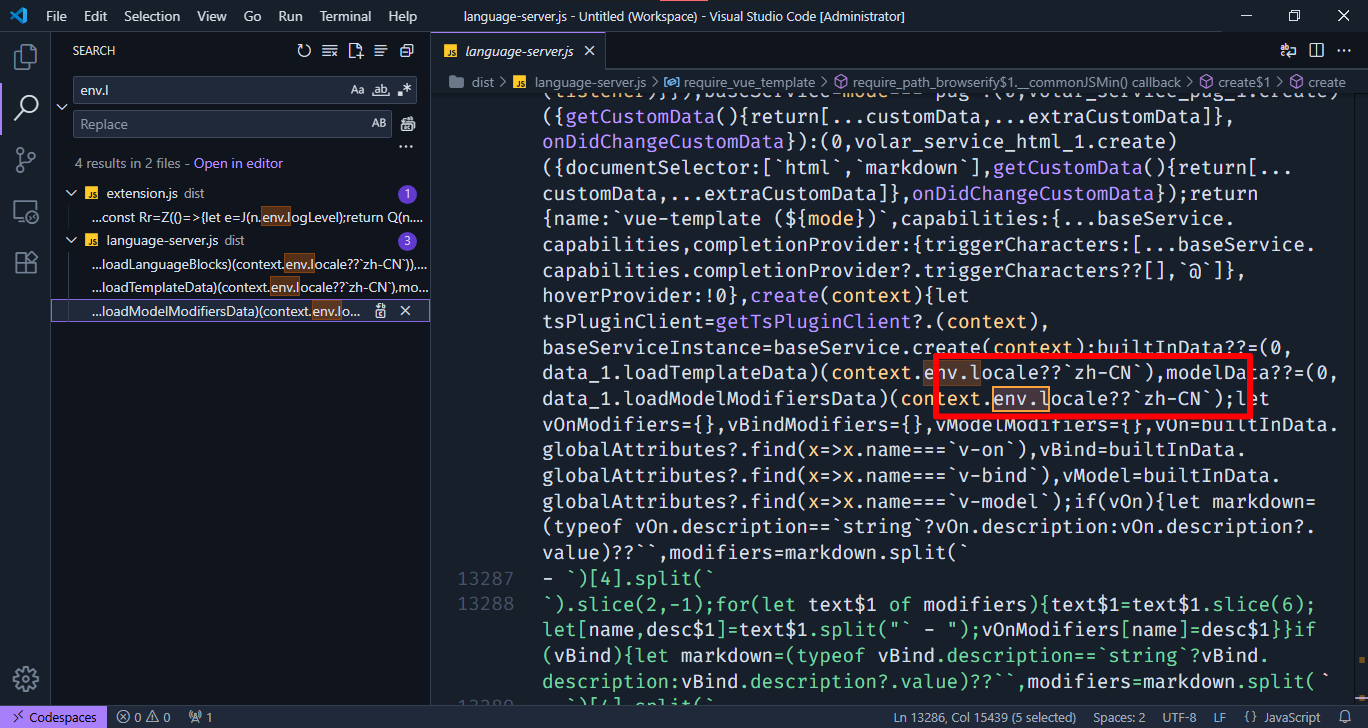Collapse all search results
Image resolution: width=1368 pixels, height=728 pixels.
406,51
